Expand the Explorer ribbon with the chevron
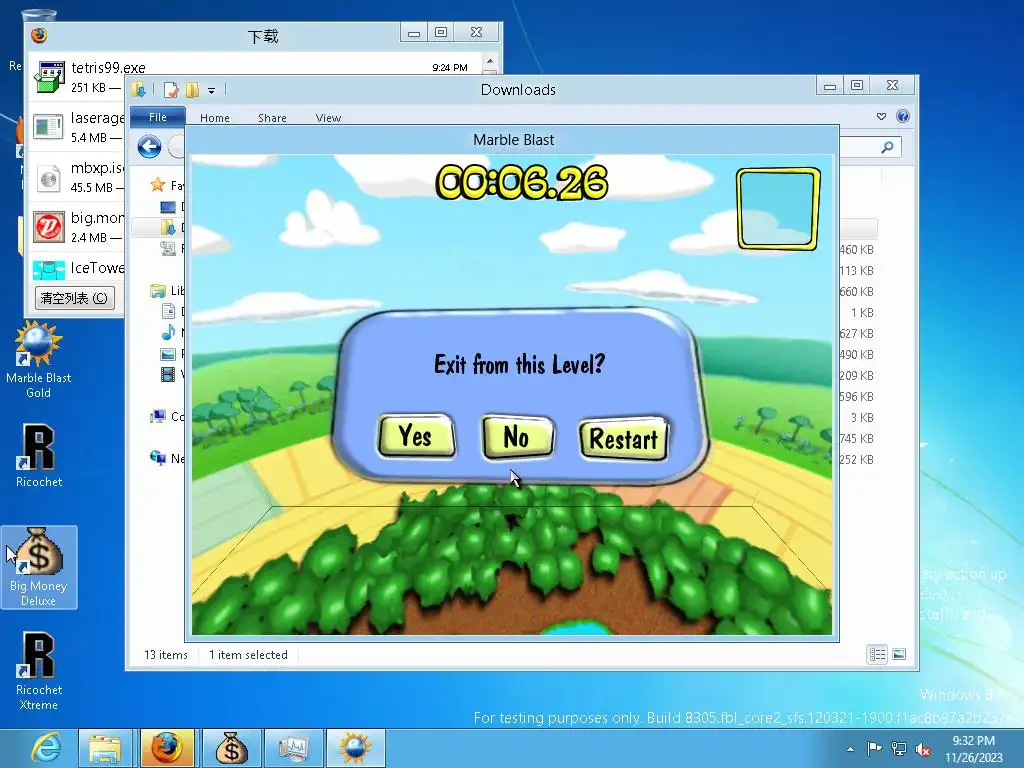Viewport: 1024px width, 768px height. point(881,116)
